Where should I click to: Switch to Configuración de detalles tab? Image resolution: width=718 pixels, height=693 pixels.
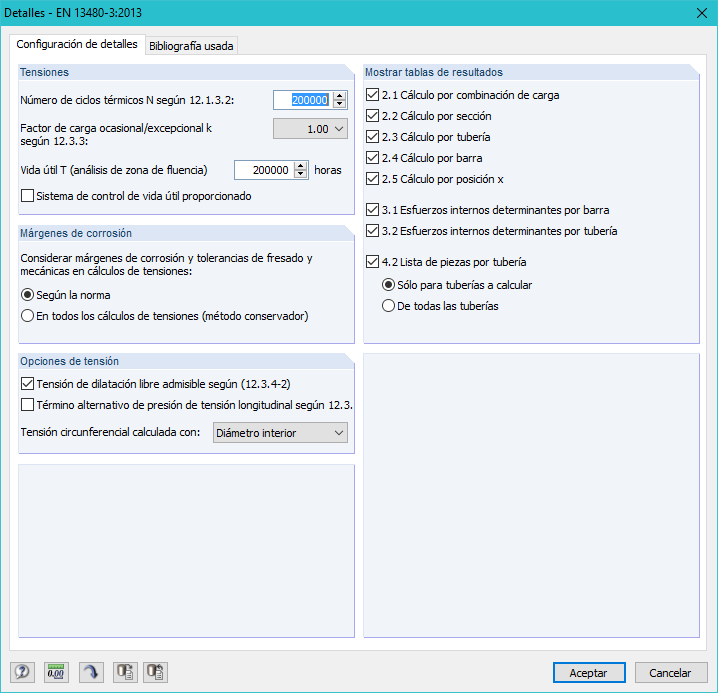(x=77, y=44)
